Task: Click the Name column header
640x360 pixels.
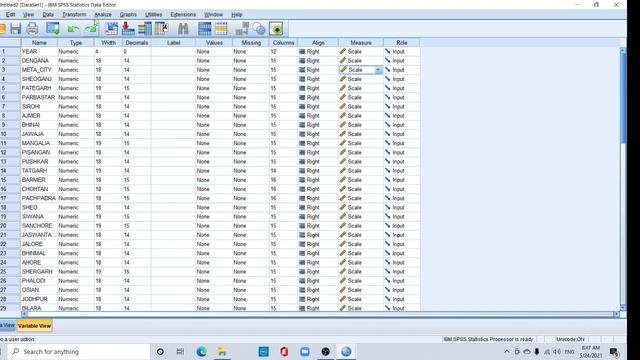Action: click(39, 42)
